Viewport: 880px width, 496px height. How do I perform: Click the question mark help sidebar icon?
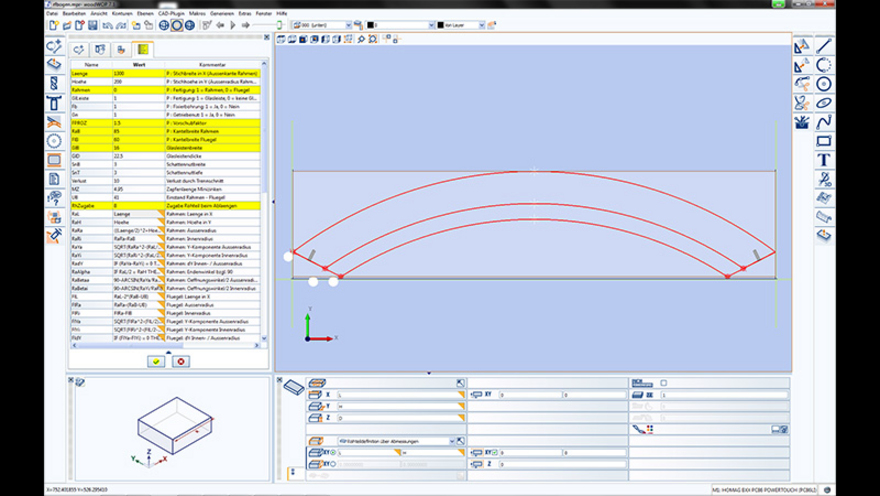tap(54, 198)
